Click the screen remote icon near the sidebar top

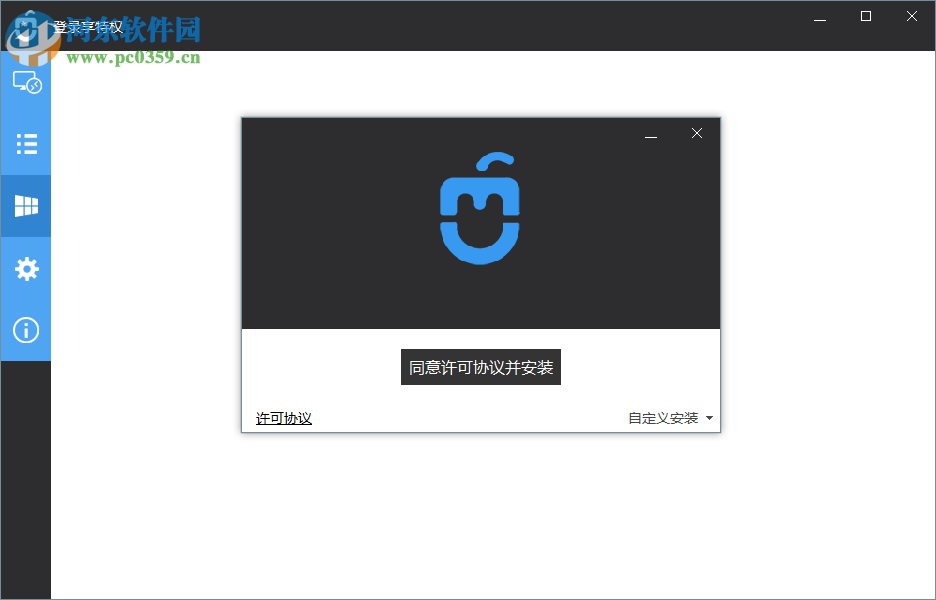pos(25,82)
